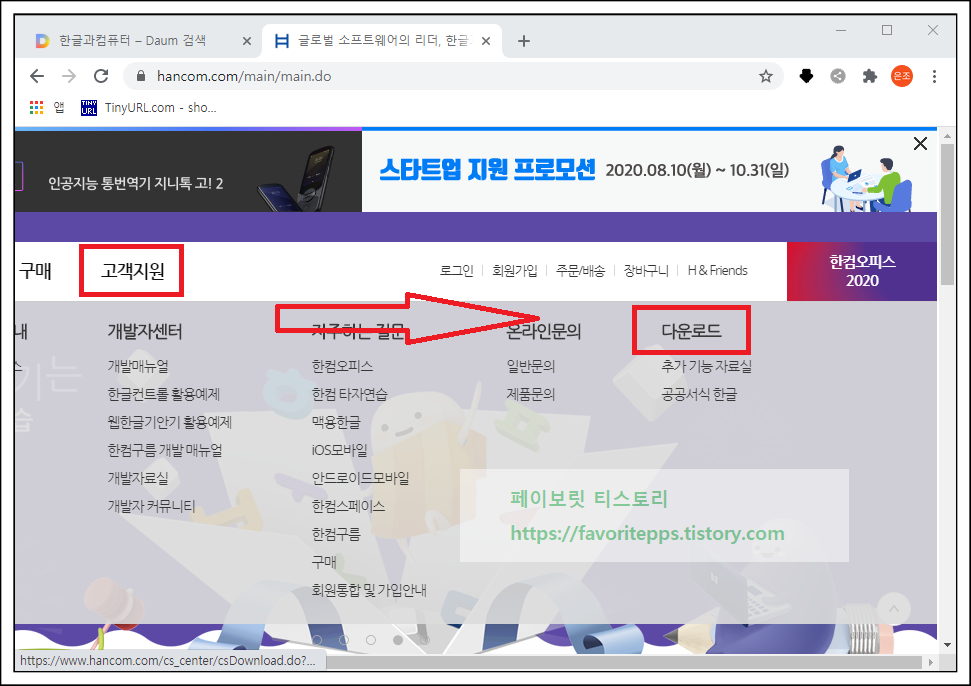Open 개발매뉴얼

point(138,366)
